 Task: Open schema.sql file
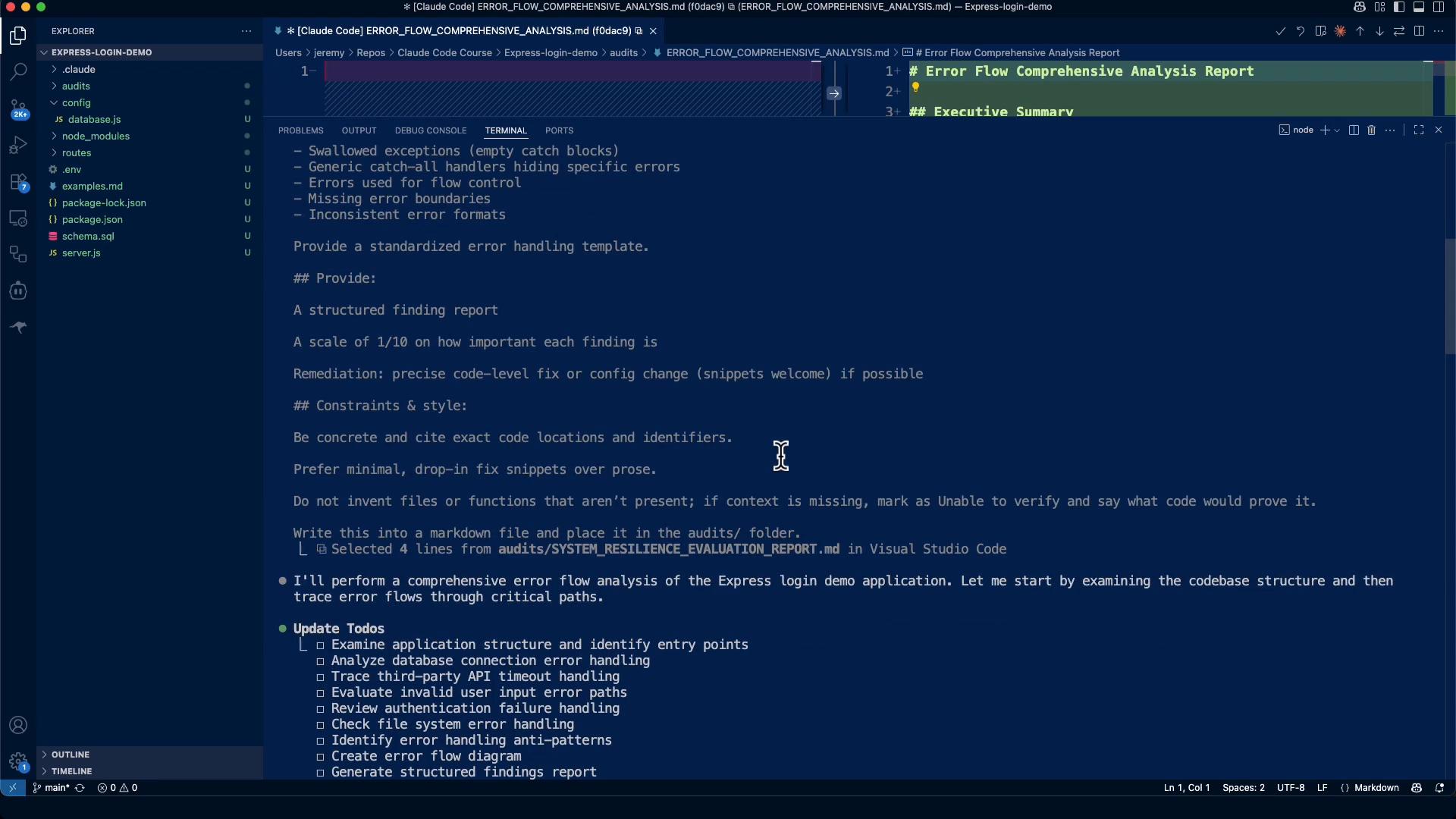[149, 236]
